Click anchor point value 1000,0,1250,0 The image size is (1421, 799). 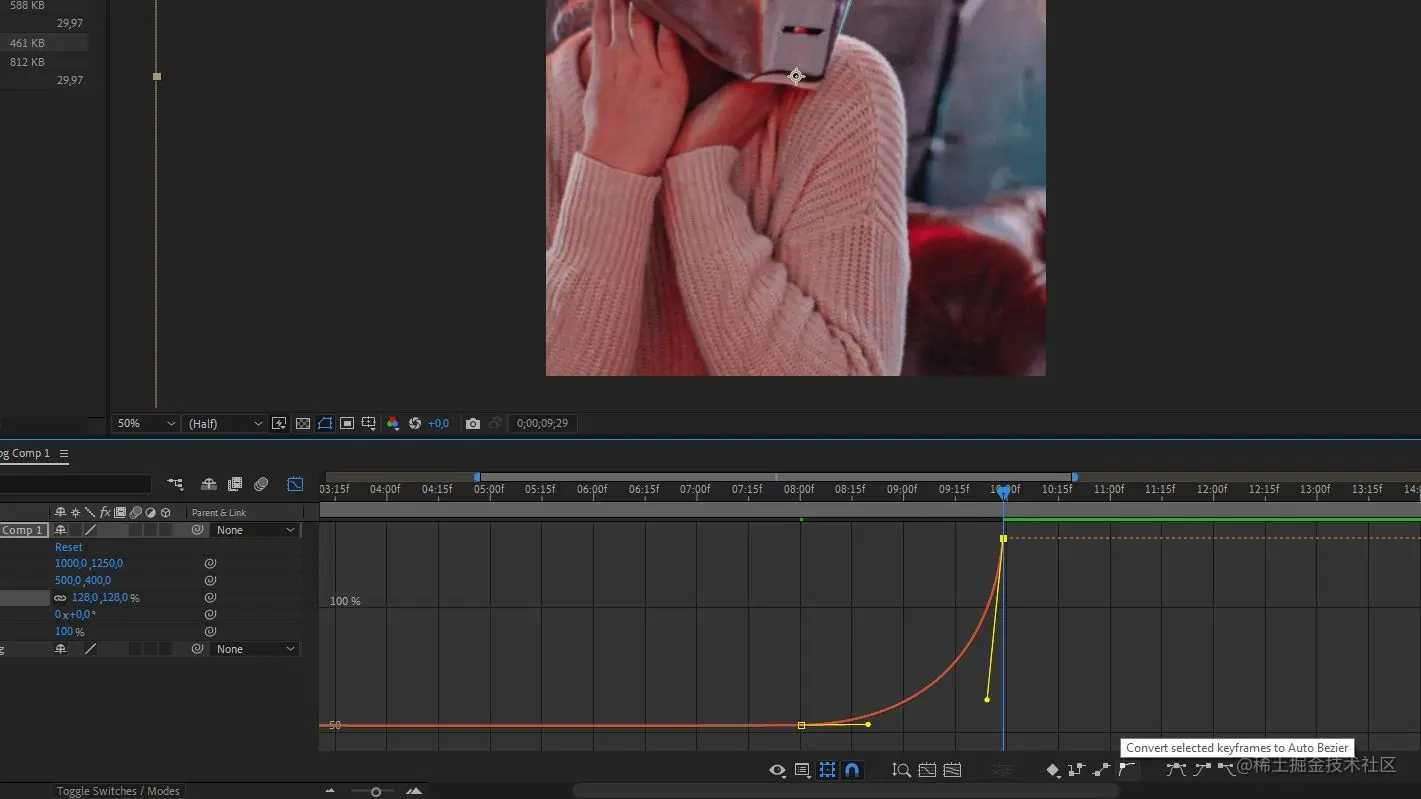click(89, 563)
